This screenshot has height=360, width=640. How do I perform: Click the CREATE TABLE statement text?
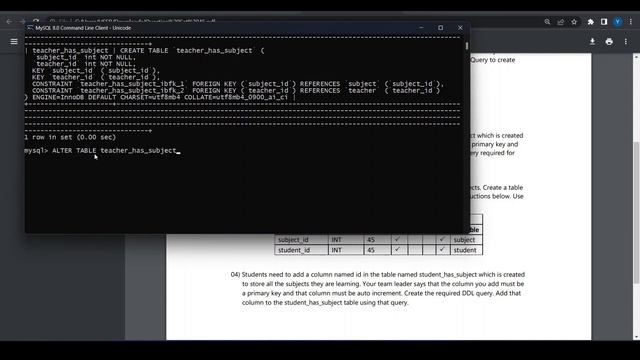[192, 51]
